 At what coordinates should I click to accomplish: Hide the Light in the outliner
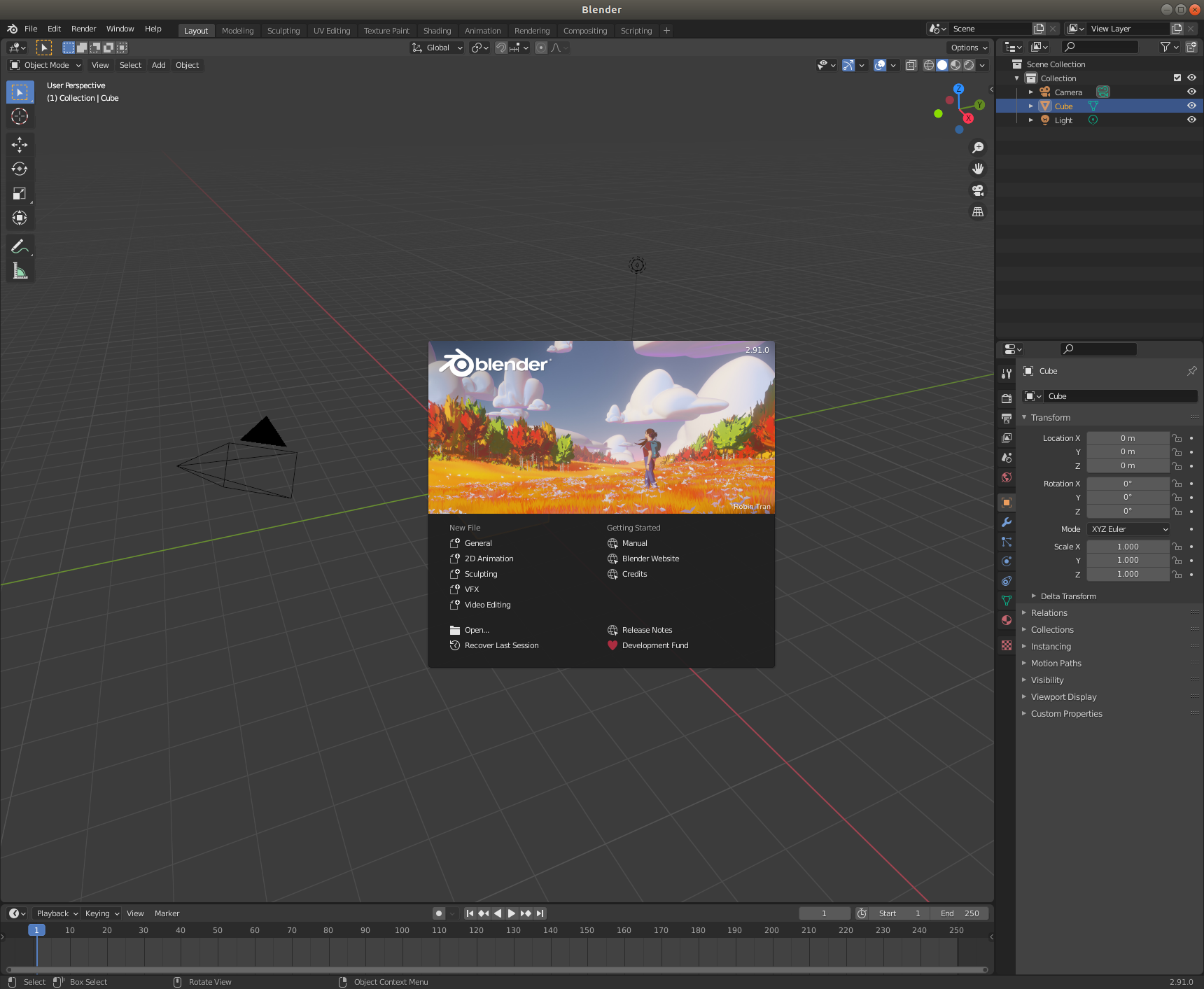coord(1191,120)
